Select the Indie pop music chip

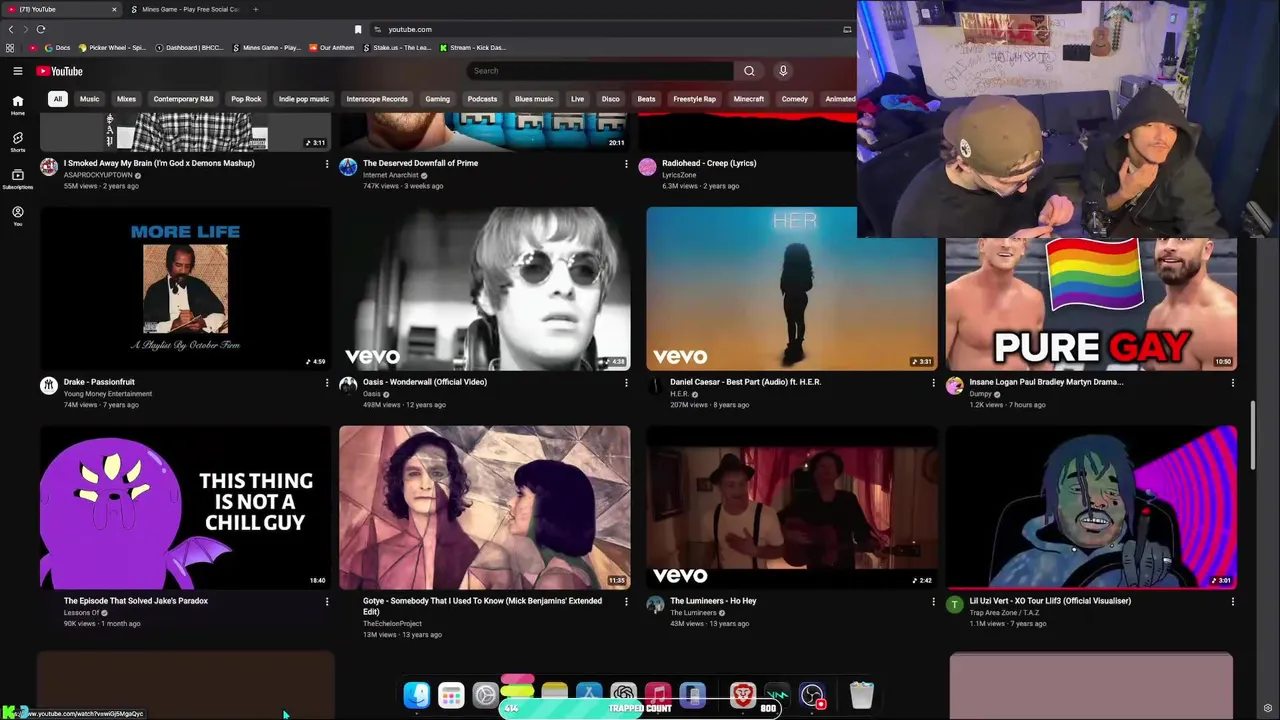click(x=303, y=99)
